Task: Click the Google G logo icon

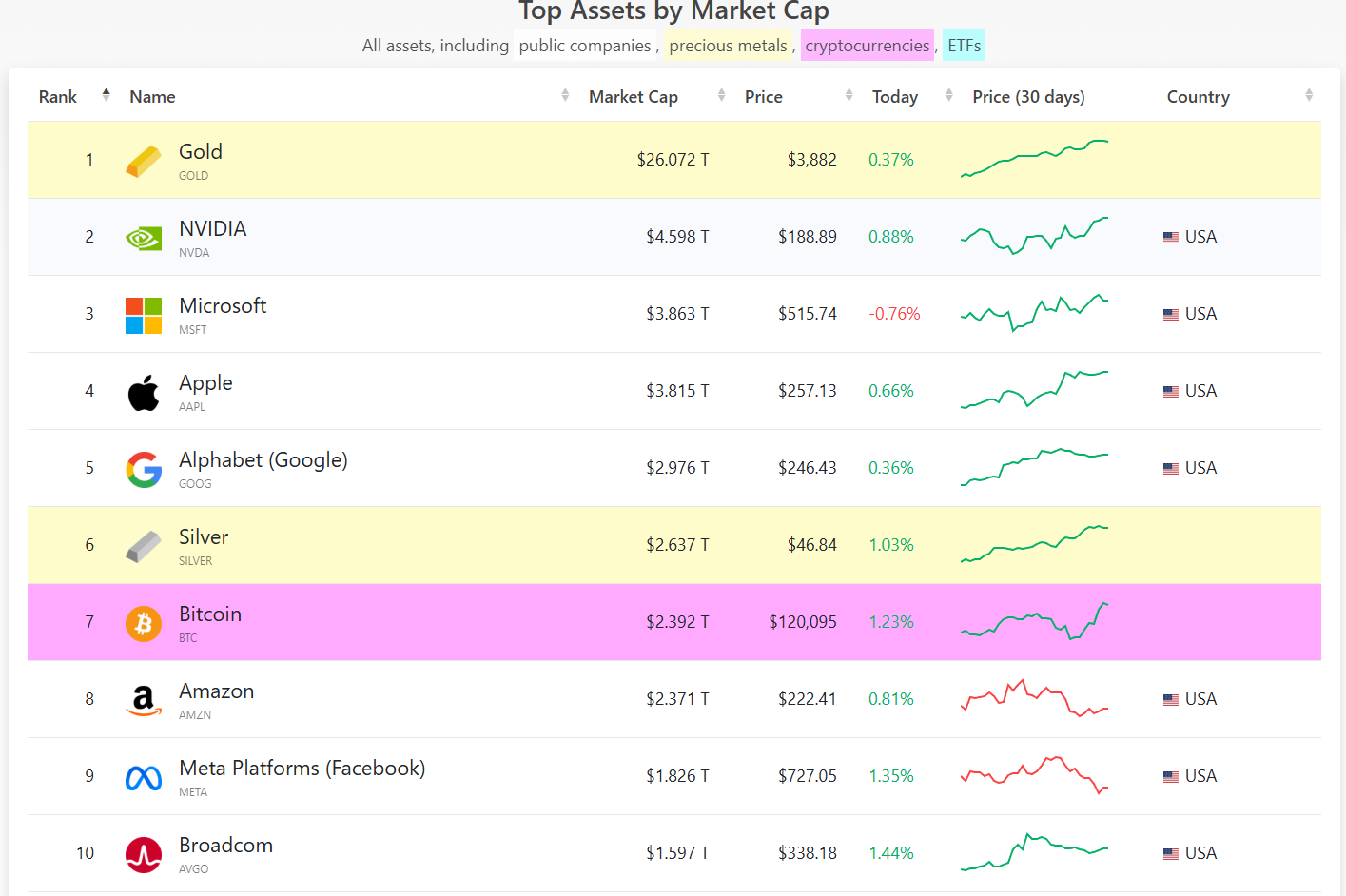Action: coord(144,469)
